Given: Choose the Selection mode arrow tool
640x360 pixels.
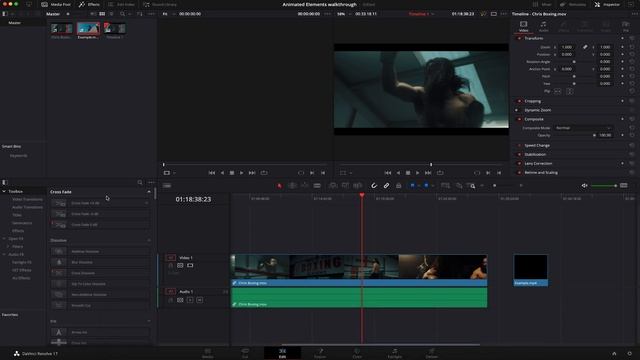Looking at the screenshot, I should coord(280,186).
